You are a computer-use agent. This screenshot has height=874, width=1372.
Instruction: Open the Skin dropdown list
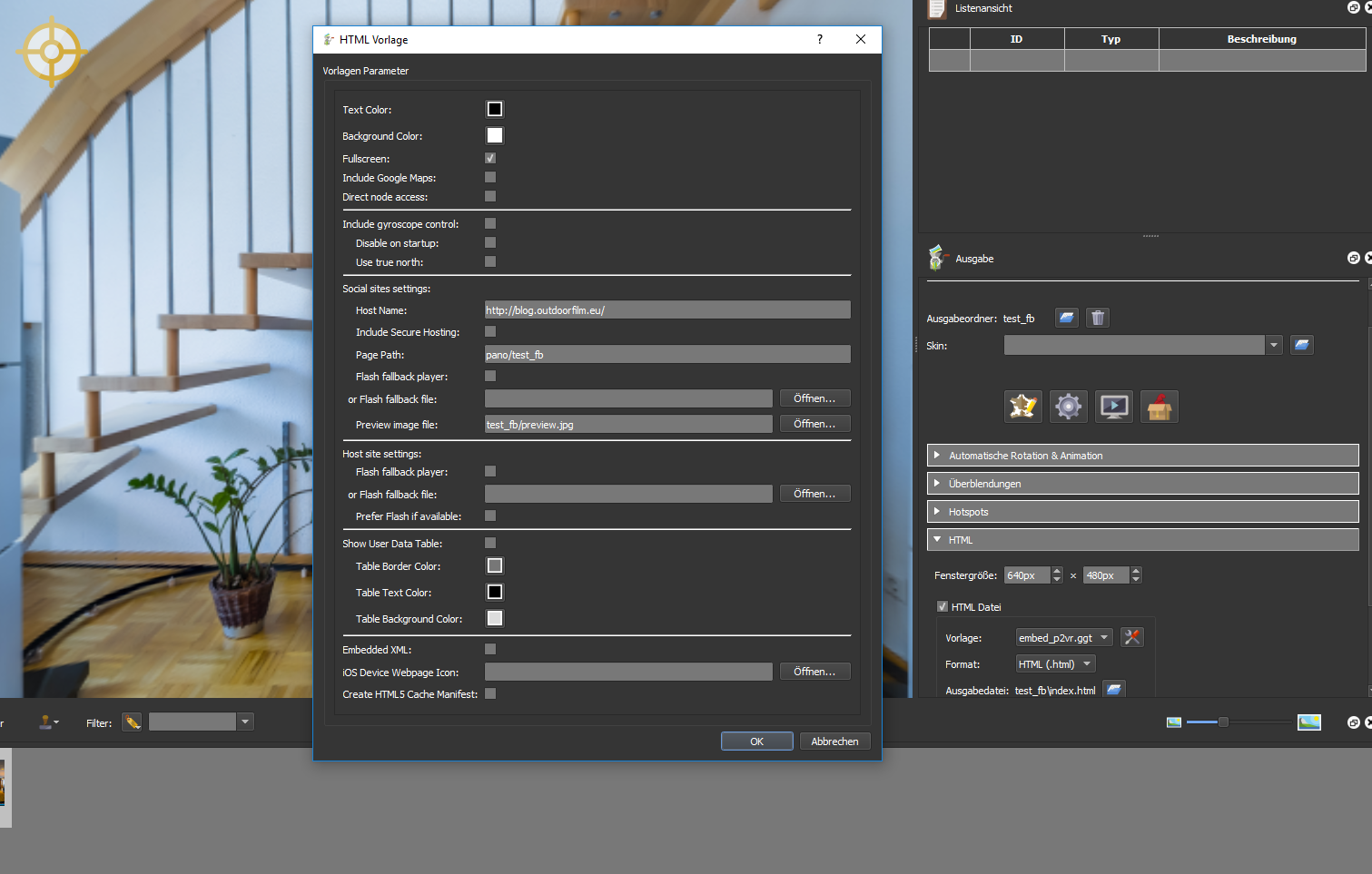click(x=1274, y=345)
